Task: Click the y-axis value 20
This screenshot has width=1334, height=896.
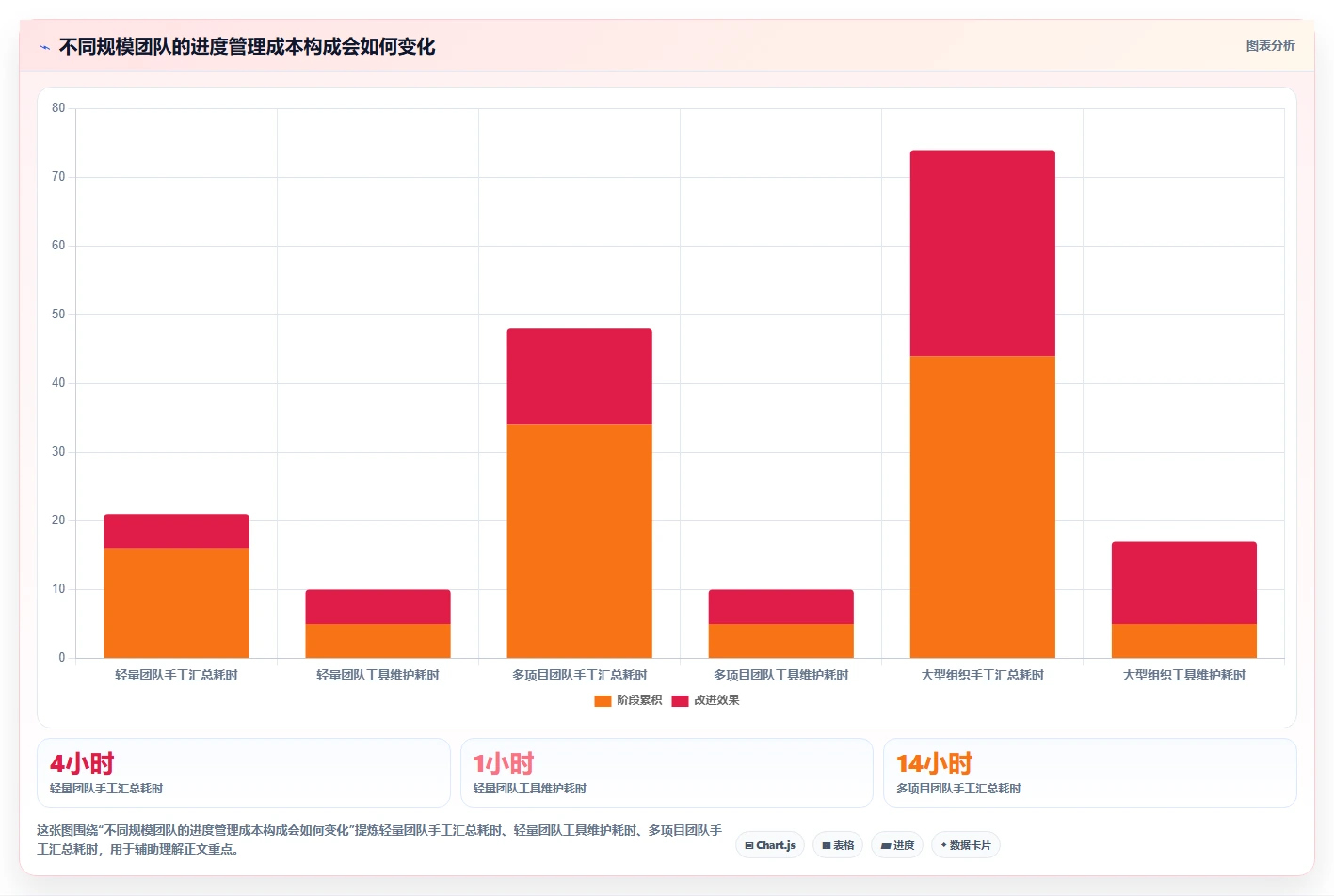Action: [58, 520]
